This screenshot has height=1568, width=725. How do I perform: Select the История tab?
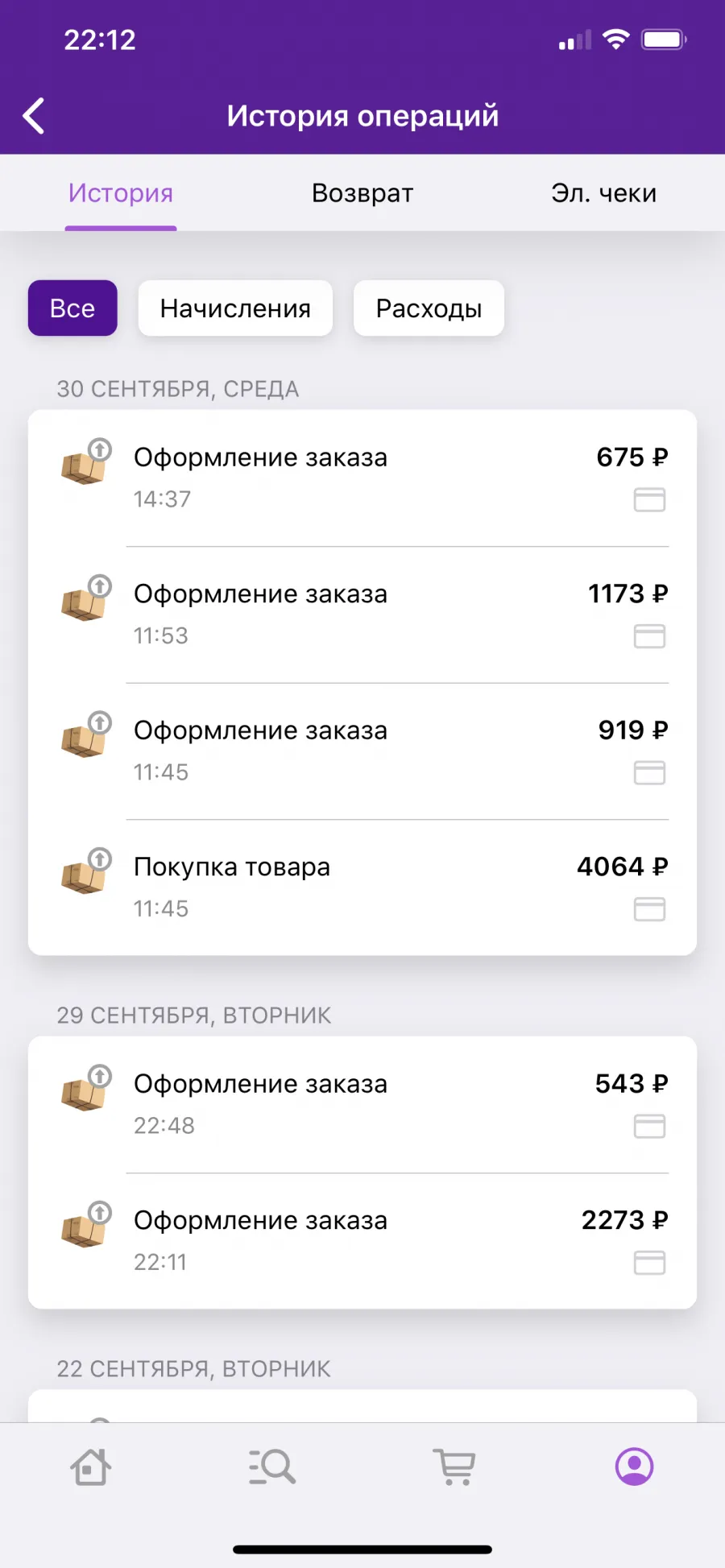coord(121,193)
